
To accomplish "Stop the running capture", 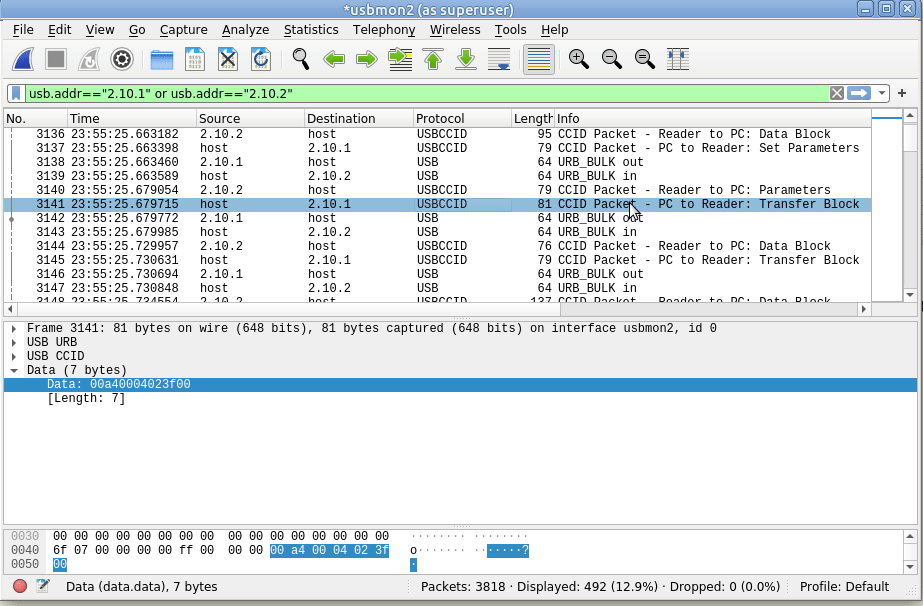I will 56,59.
